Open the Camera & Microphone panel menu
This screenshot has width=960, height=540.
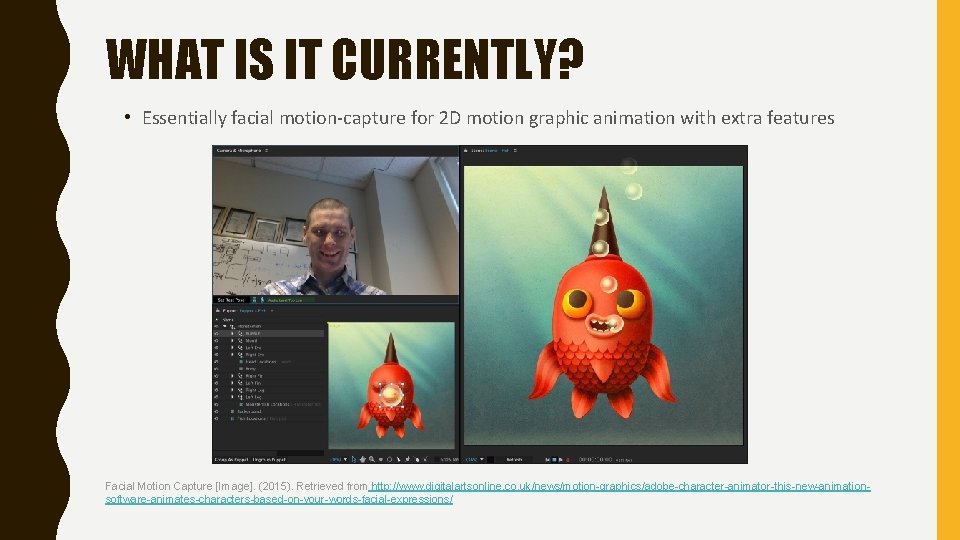click(x=266, y=150)
